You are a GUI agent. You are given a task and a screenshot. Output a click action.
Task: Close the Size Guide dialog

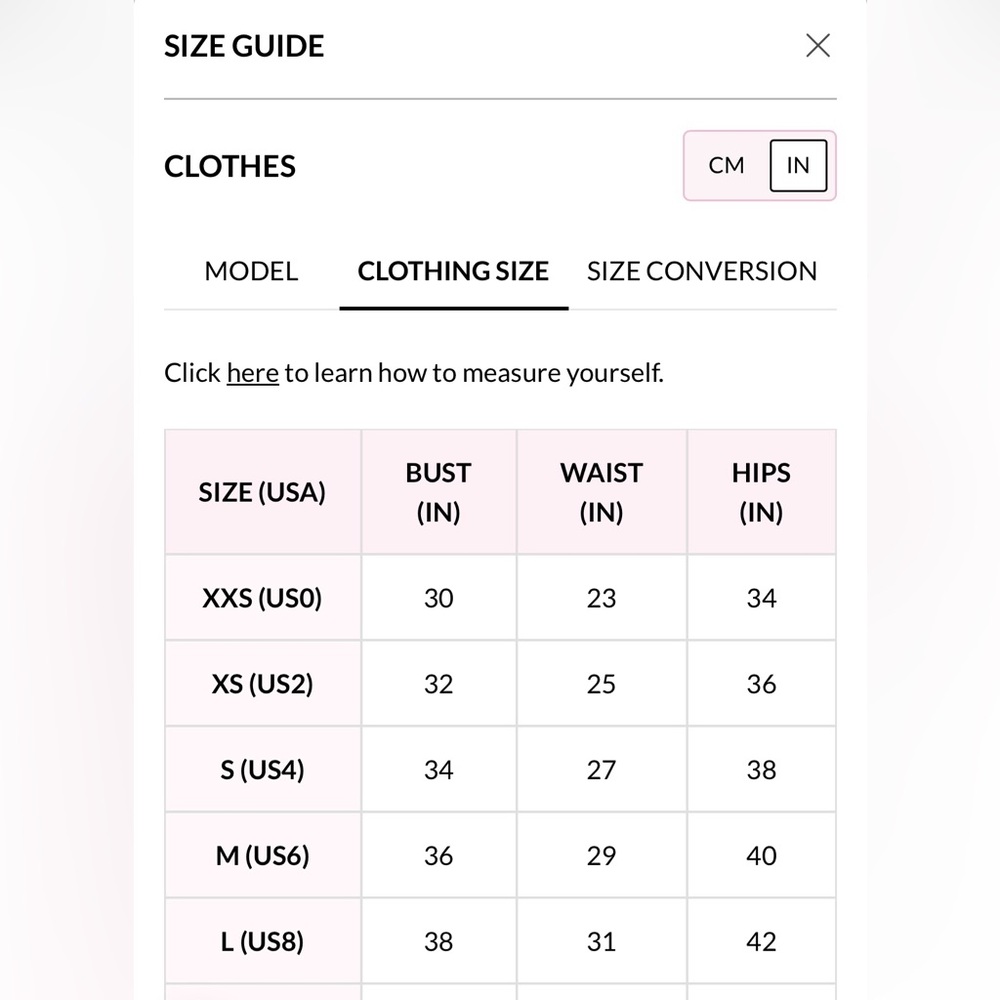pyautogui.click(x=818, y=46)
